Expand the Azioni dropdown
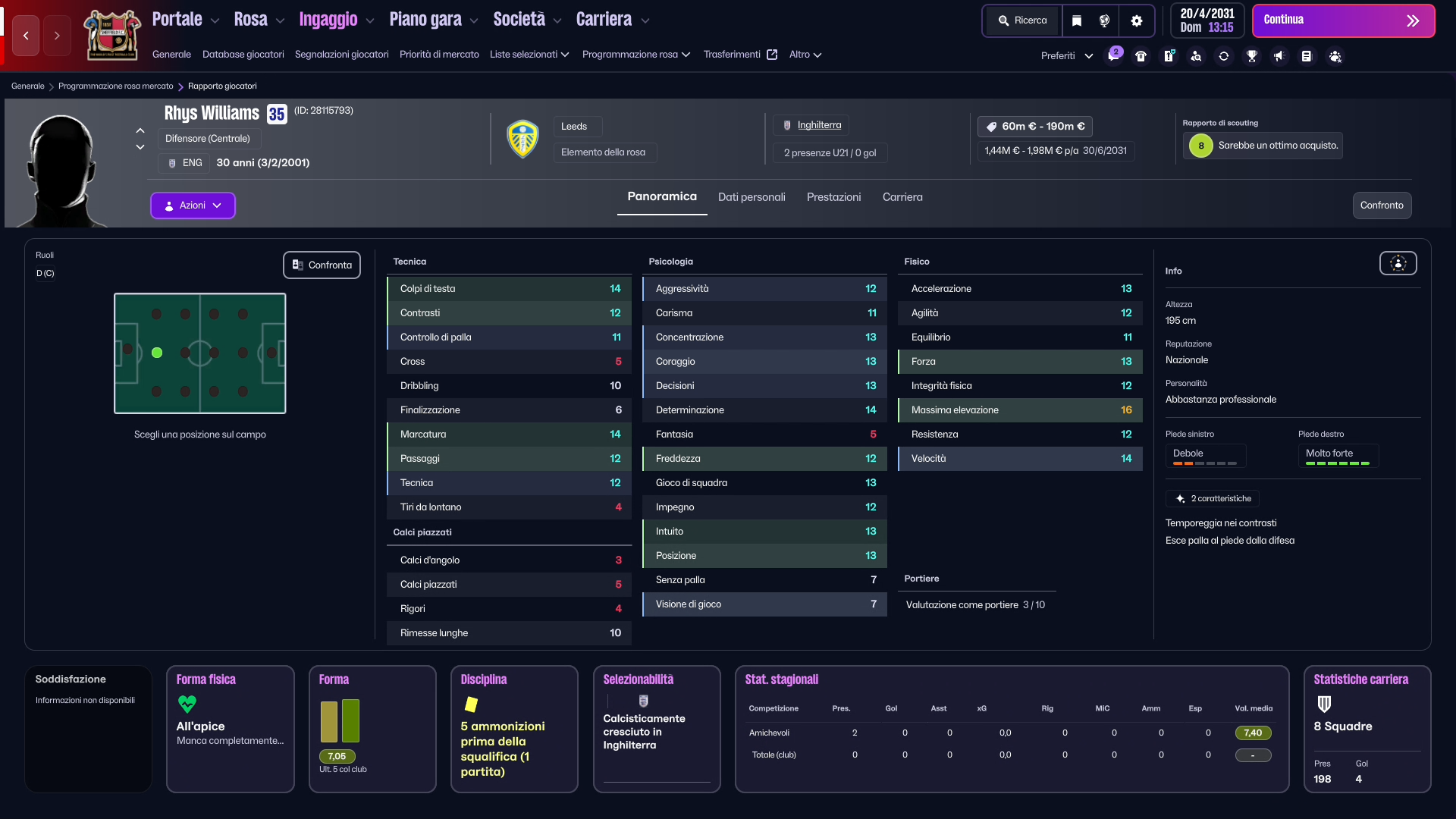 193,206
